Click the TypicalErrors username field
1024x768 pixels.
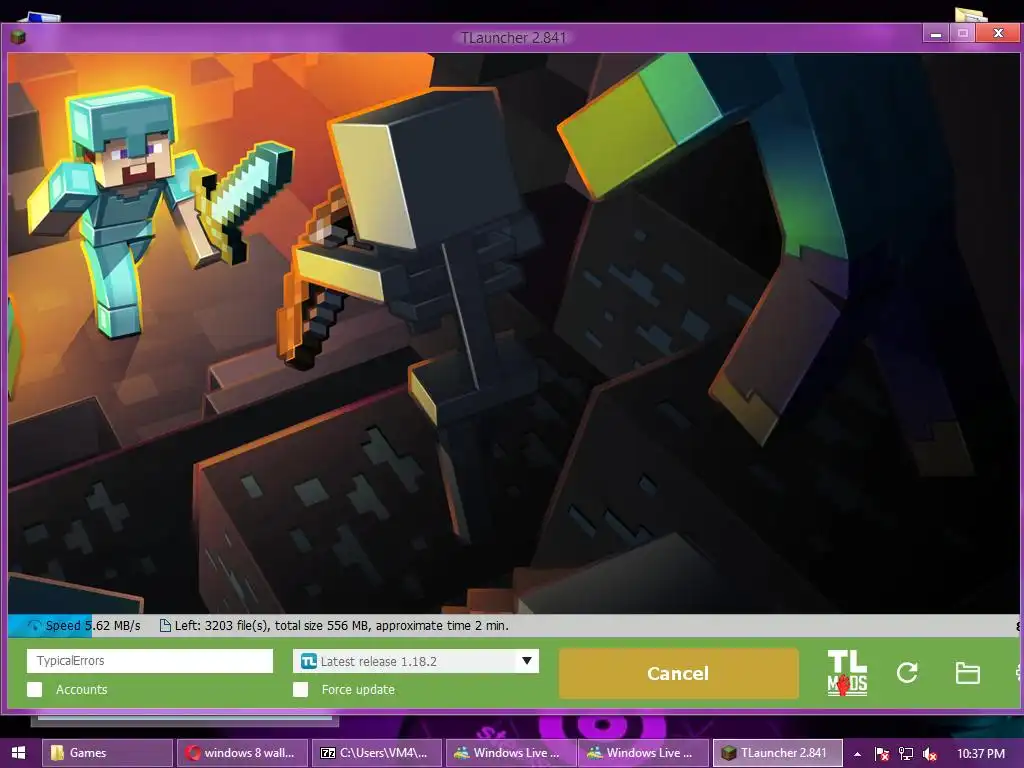click(x=150, y=661)
